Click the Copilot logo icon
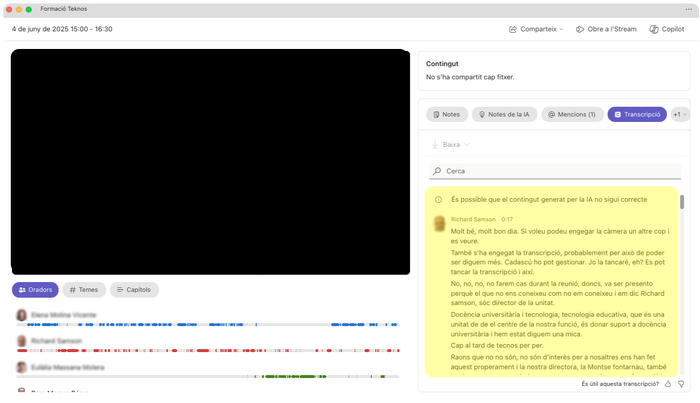Screen dimensions: 700x403 click(x=654, y=29)
